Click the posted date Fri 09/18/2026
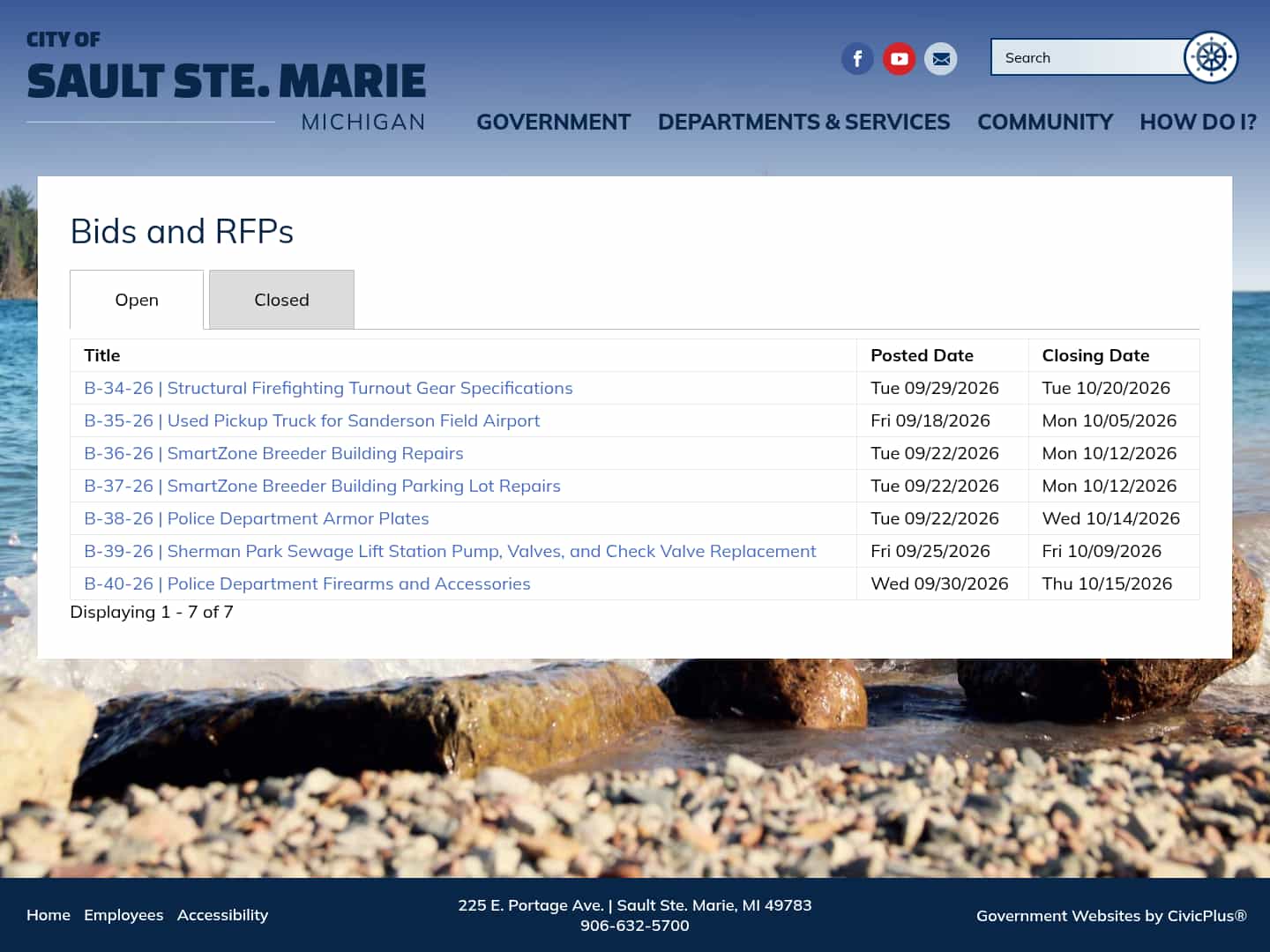Screen dimensions: 1270x952 [x=930, y=420]
